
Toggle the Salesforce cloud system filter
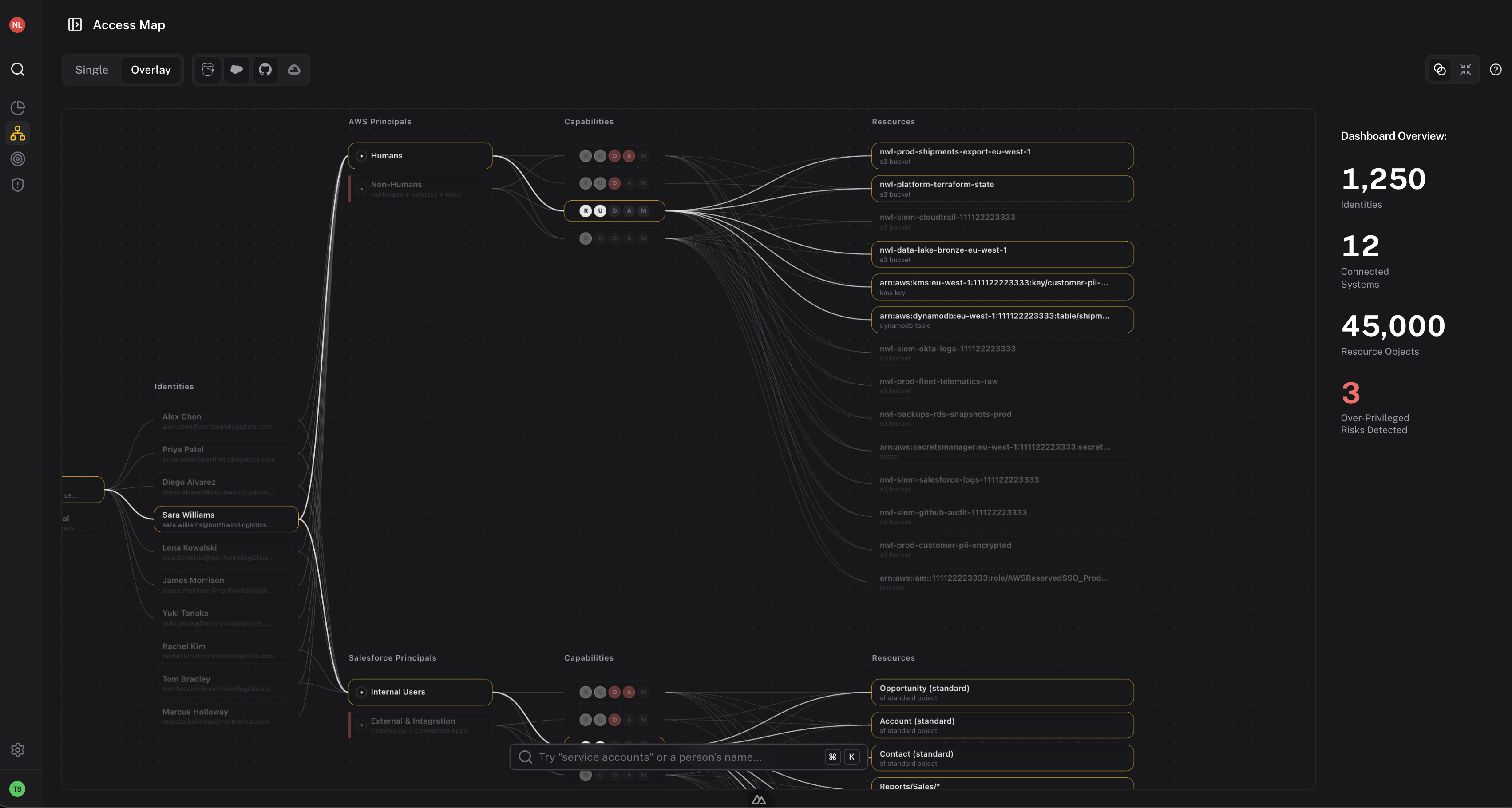237,70
